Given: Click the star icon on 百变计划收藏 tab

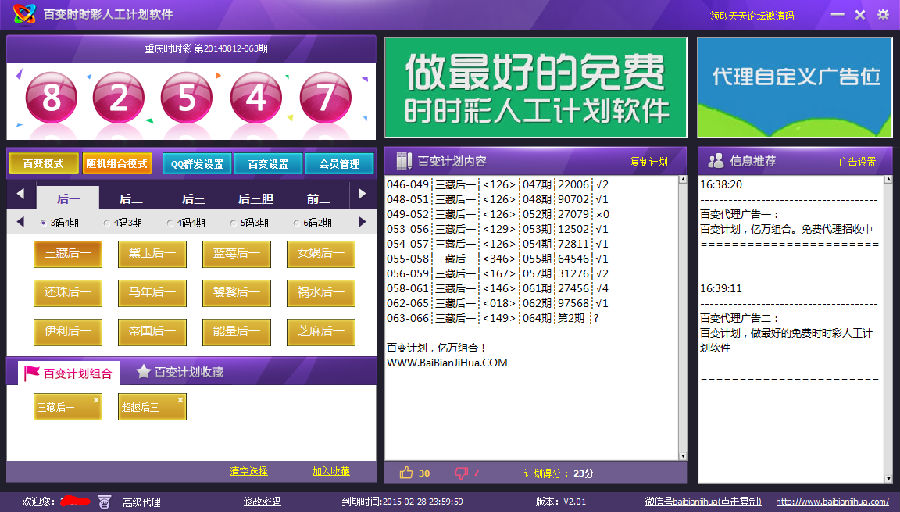Looking at the screenshot, I should (143, 372).
